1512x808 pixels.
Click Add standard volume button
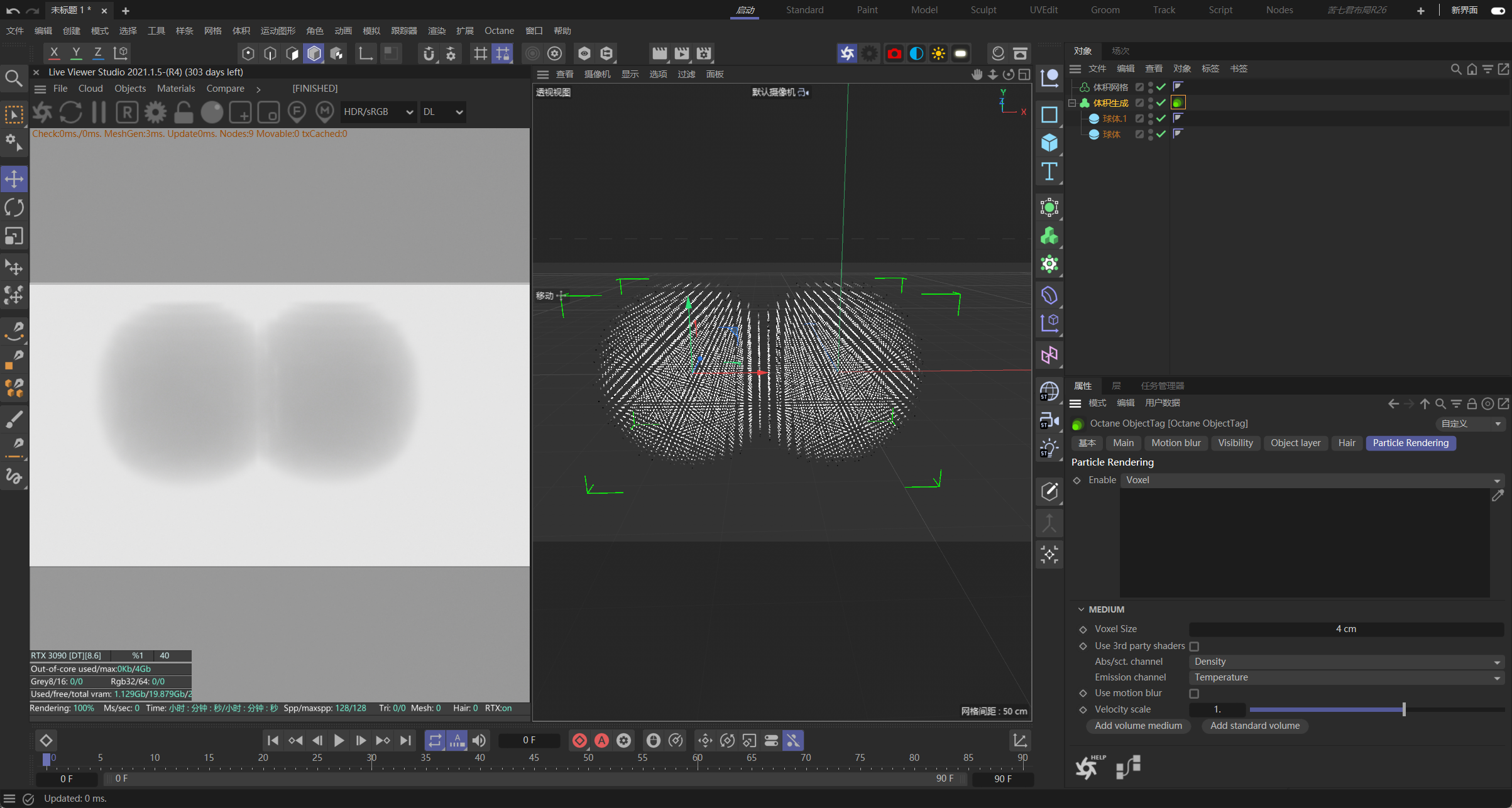[1254, 726]
